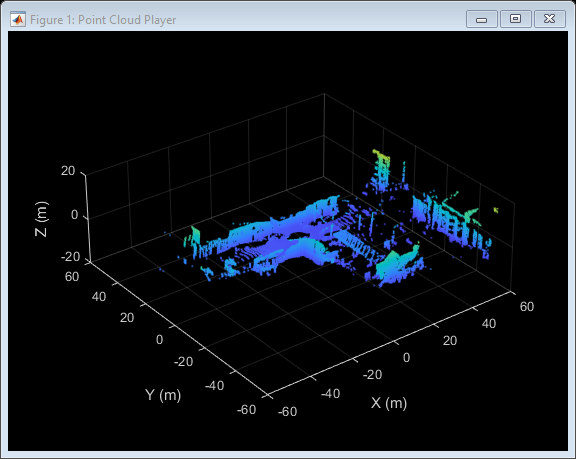The image size is (576, 459).
Task: Click the MATLAB logo icon in title bar
Action: tap(18, 19)
